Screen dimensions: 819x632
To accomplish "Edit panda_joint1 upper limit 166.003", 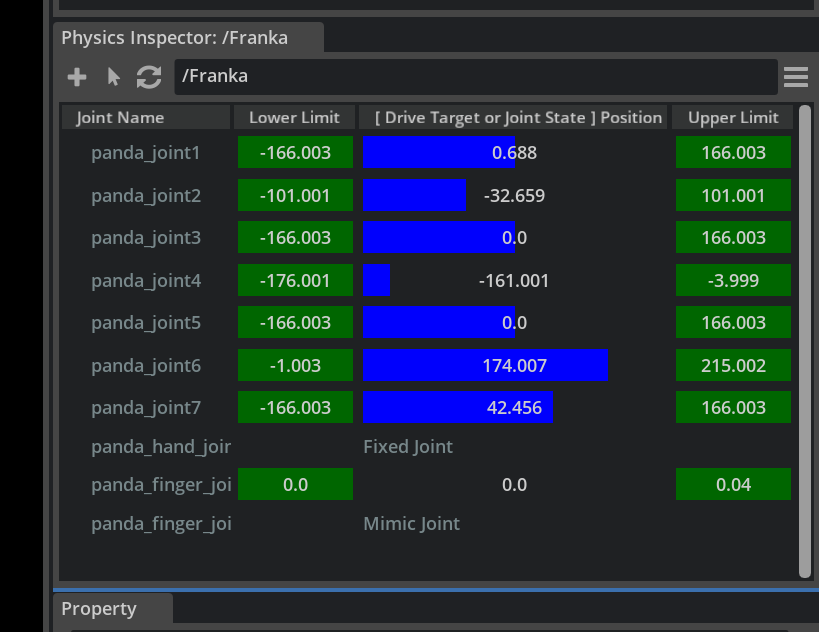I will 733,153.
